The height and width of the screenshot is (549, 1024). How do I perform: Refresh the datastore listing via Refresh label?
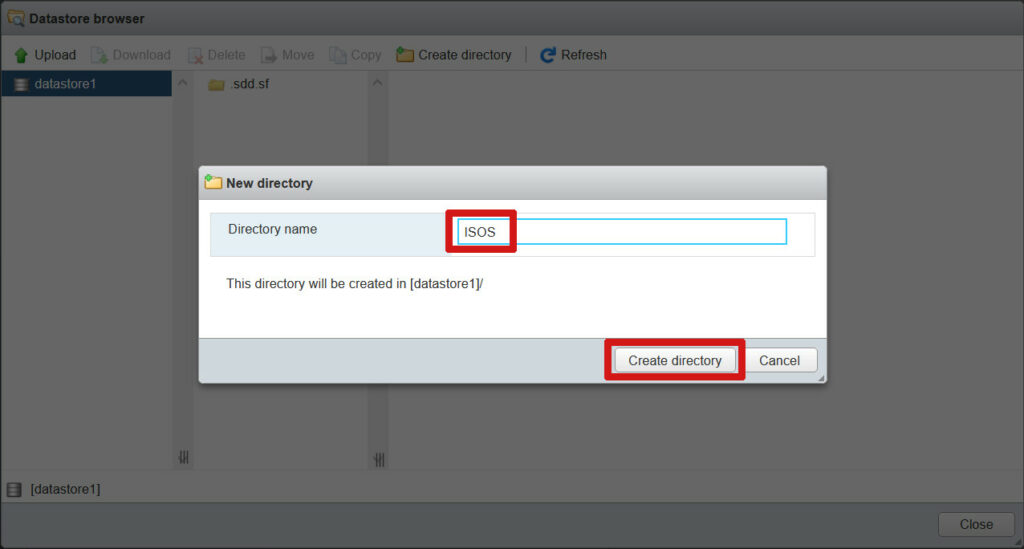583,55
